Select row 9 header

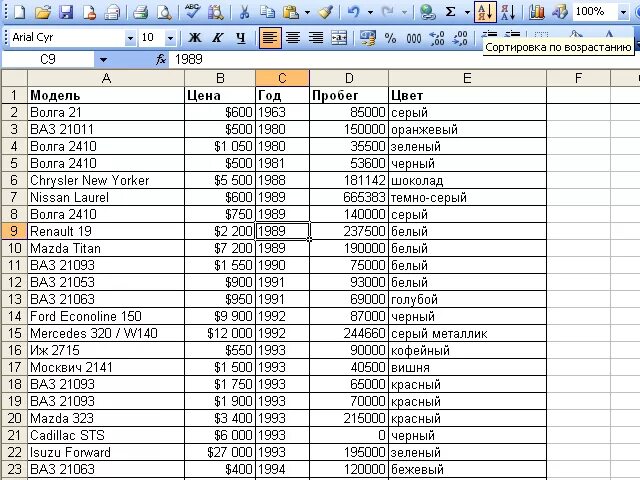coord(14,231)
